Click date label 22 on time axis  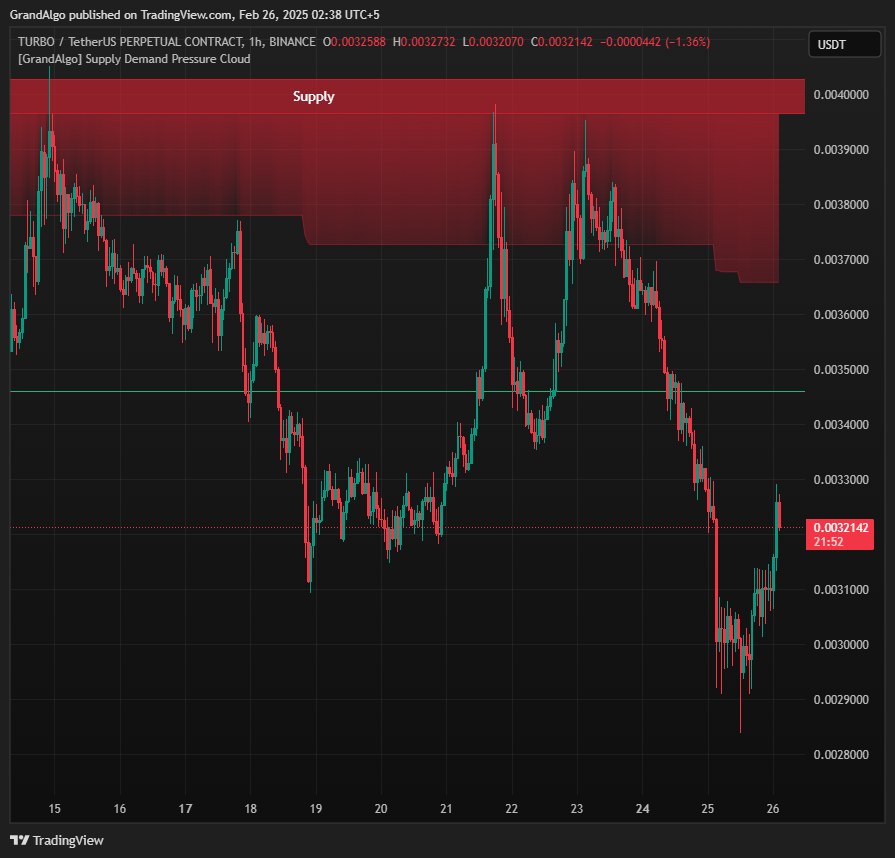click(x=511, y=808)
